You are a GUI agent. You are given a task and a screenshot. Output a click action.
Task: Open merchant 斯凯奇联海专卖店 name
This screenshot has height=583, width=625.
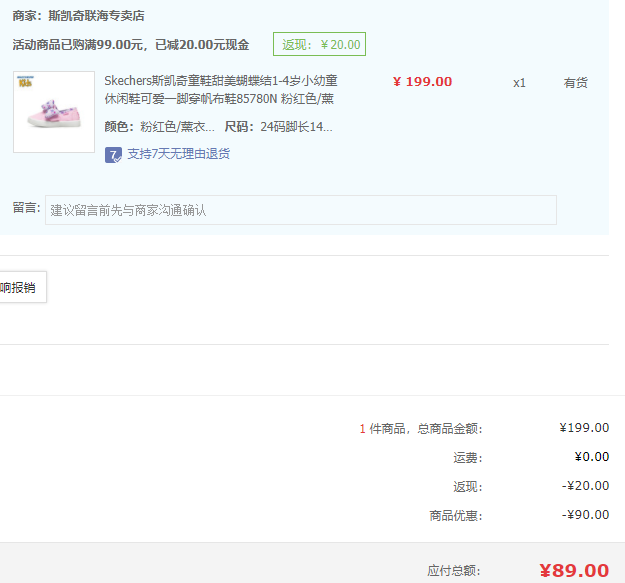(96, 16)
